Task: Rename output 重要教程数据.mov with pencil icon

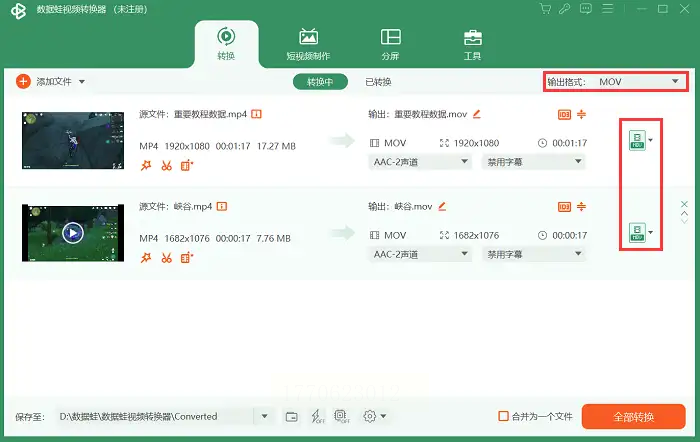Action: click(x=477, y=114)
